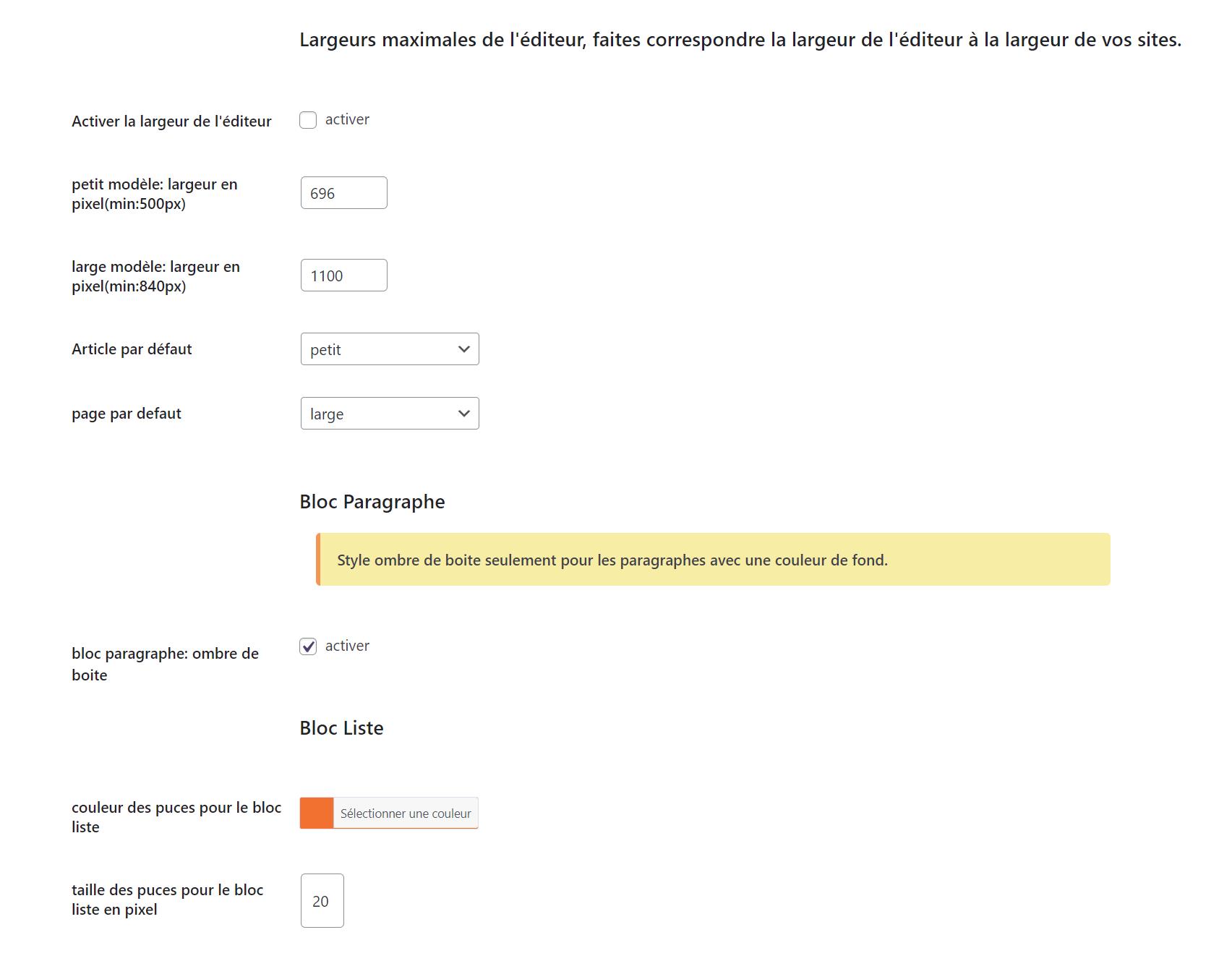Click chevron arrow of 'petit' select
This screenshot has width=1232, height=961.
point(464,349)
